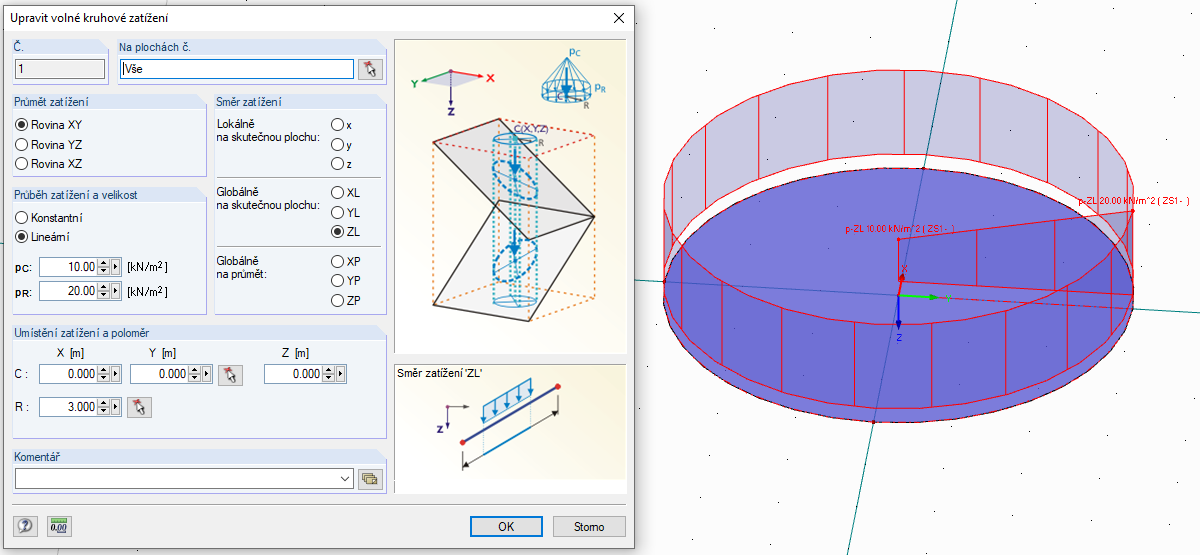Open arrow menu beside R radius value
This screenshot has width=1200, height=555.
click(x=115, y=407)
